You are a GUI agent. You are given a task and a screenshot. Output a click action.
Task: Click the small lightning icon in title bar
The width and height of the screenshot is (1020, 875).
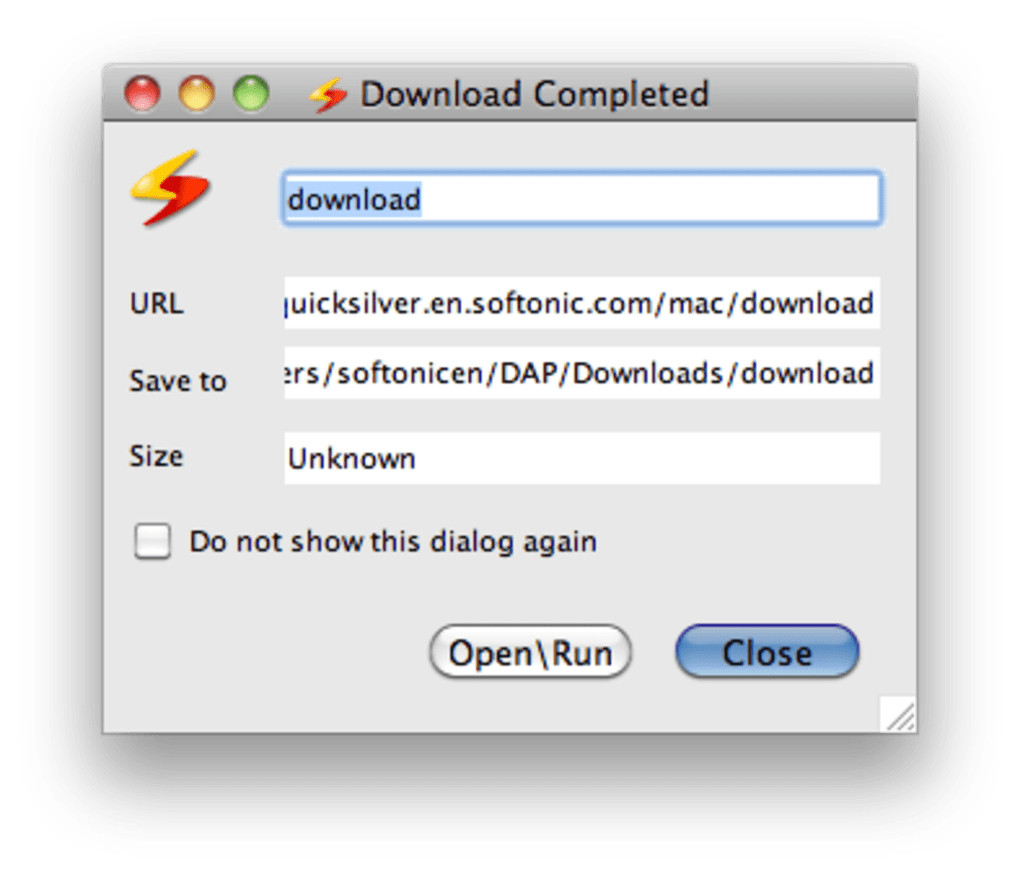(328, 95)
